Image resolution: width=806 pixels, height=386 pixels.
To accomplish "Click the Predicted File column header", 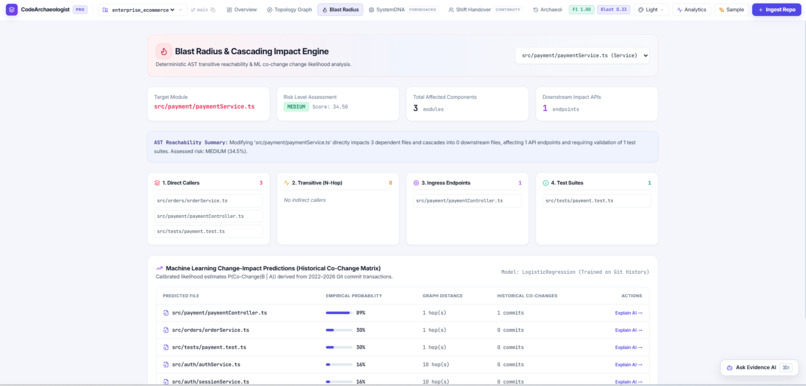I will (x=181, y=296).
